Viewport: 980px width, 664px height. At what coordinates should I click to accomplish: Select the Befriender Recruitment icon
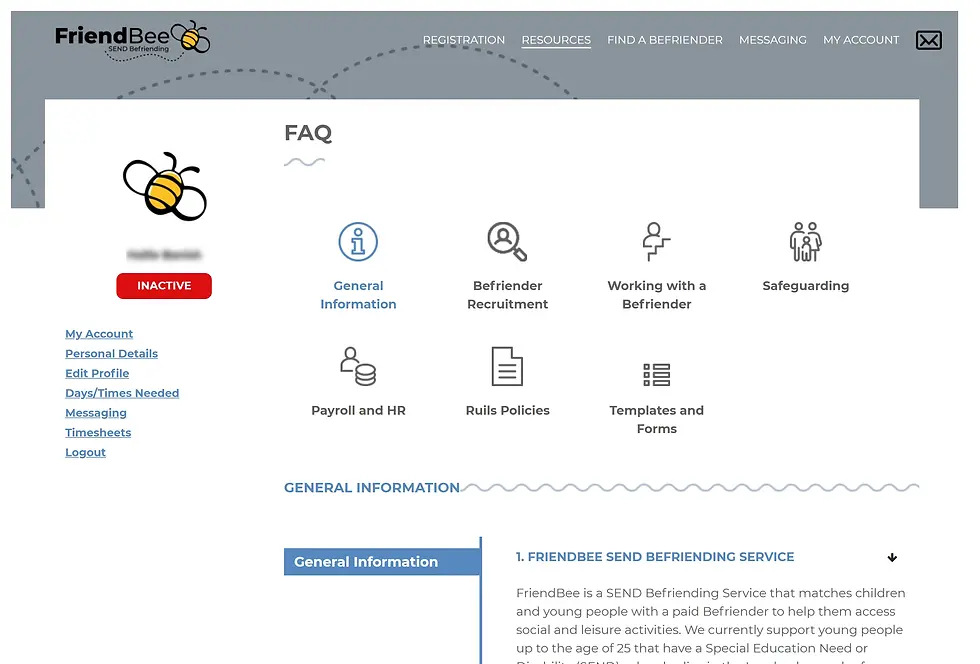(507, 241)
